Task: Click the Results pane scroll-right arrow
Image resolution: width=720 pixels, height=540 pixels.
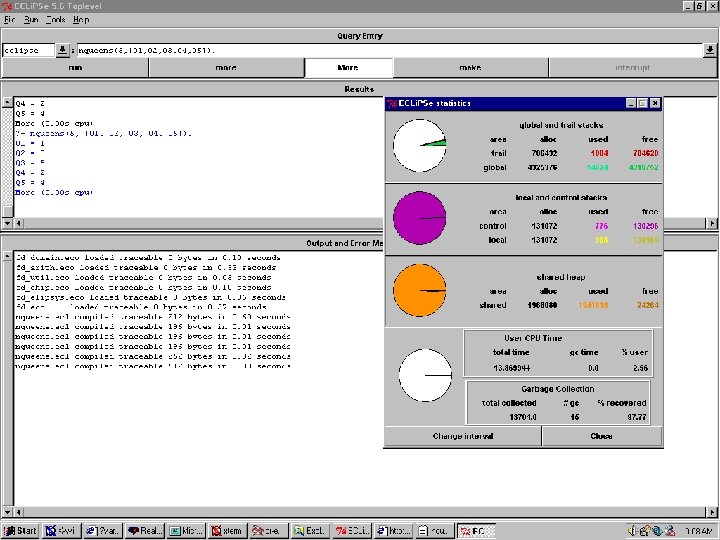Action: pyautogui.click(x=712, y=223)
